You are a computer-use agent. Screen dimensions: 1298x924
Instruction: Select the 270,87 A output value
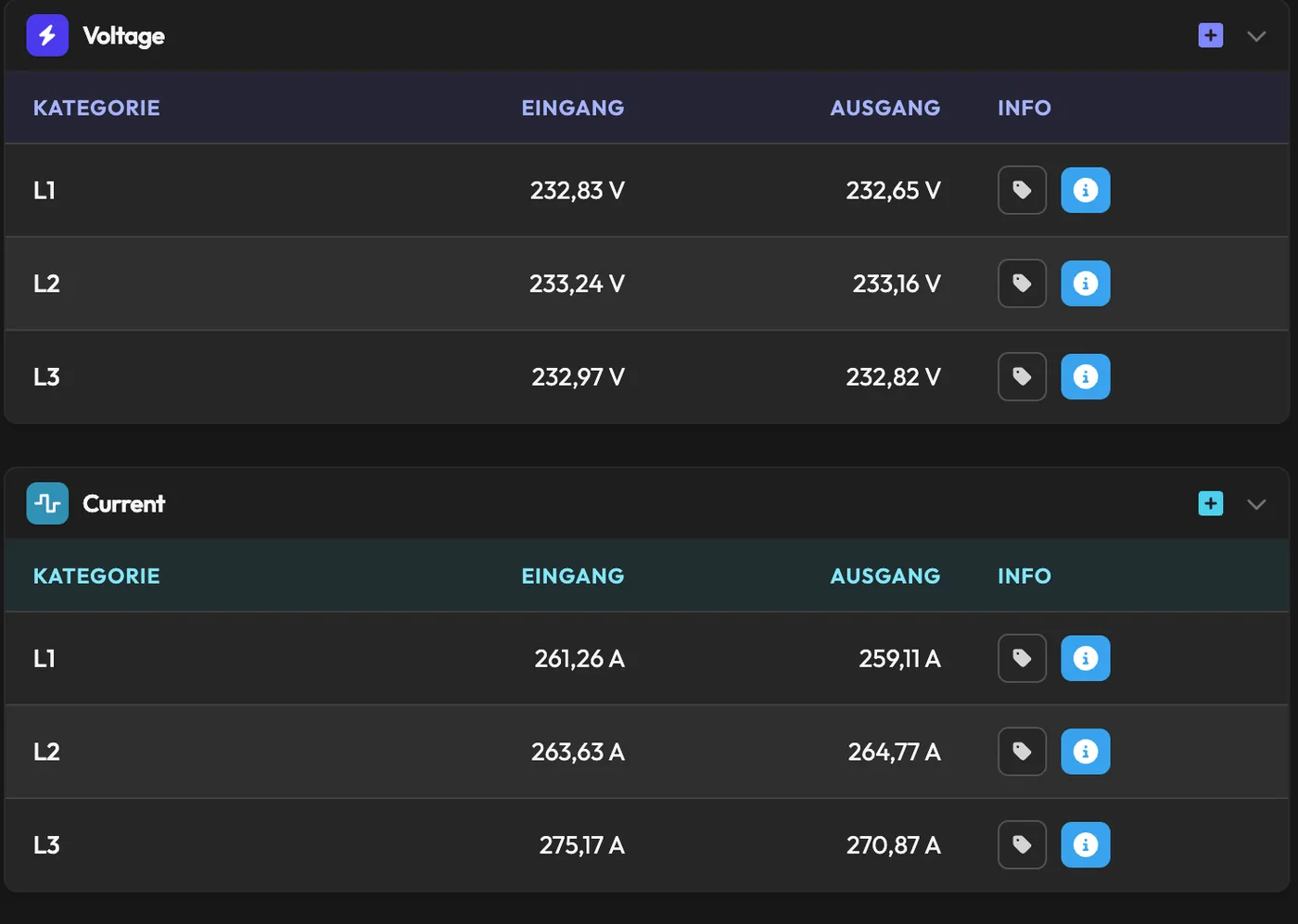(x=894, y=845)
